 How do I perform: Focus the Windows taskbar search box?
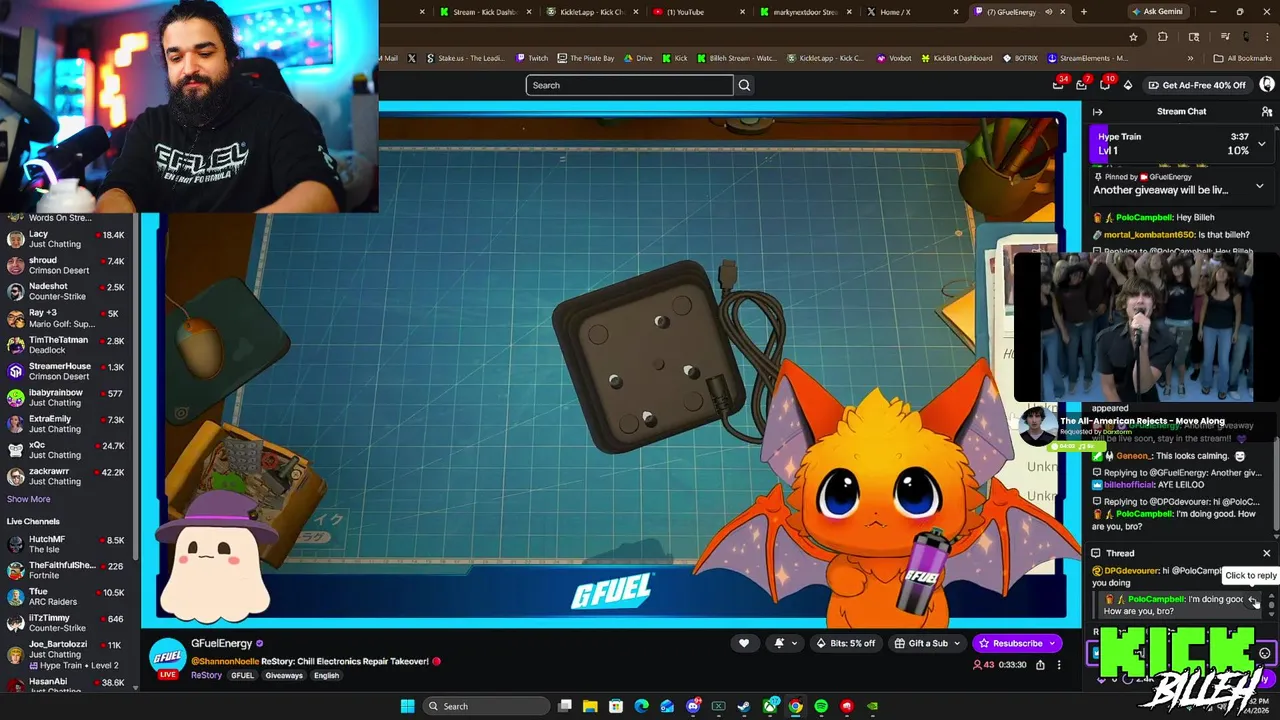click(487, 706)
